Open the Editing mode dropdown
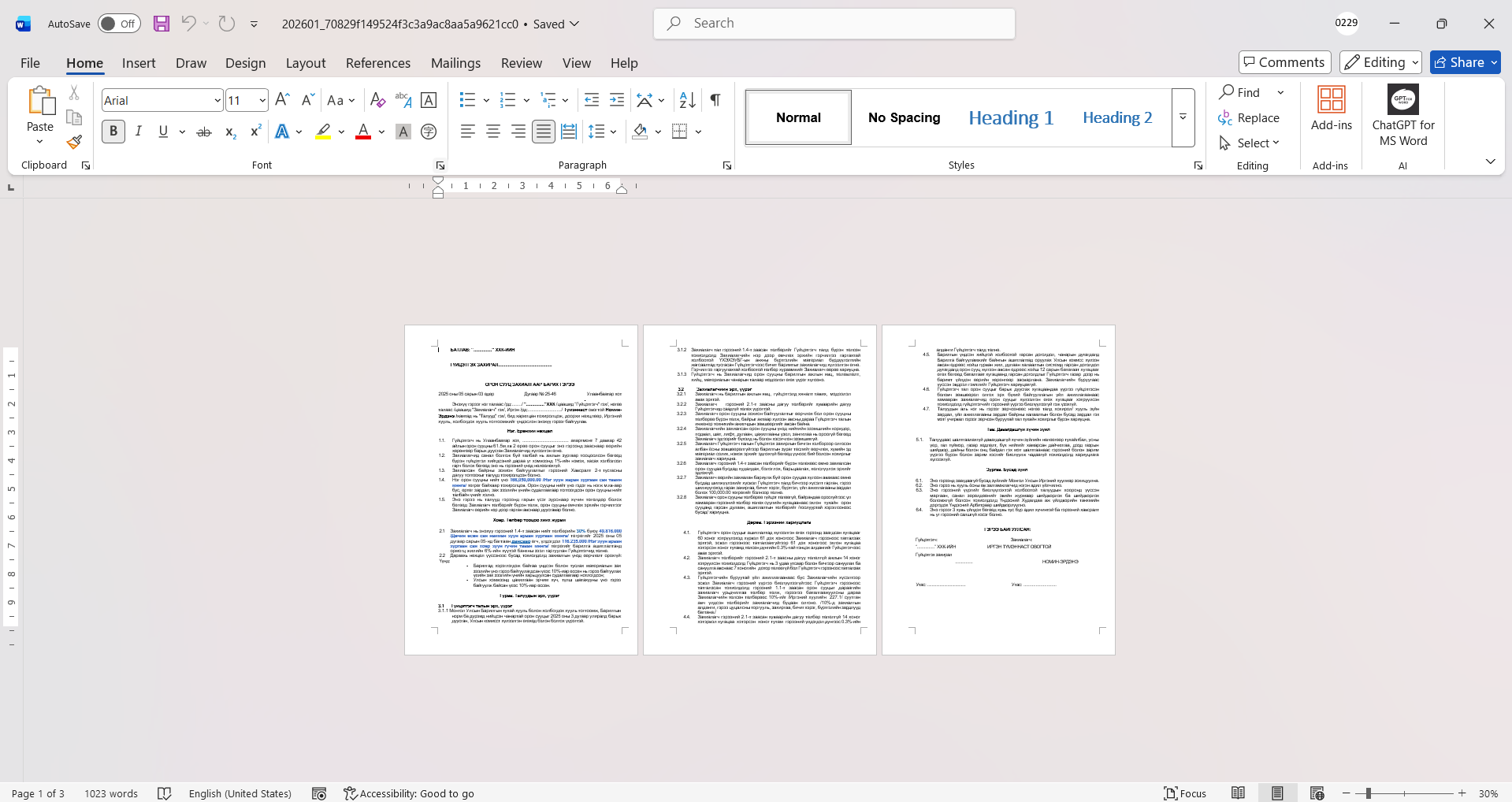This screenshot has height=802, width=1512. click(x=1381, y=62)
